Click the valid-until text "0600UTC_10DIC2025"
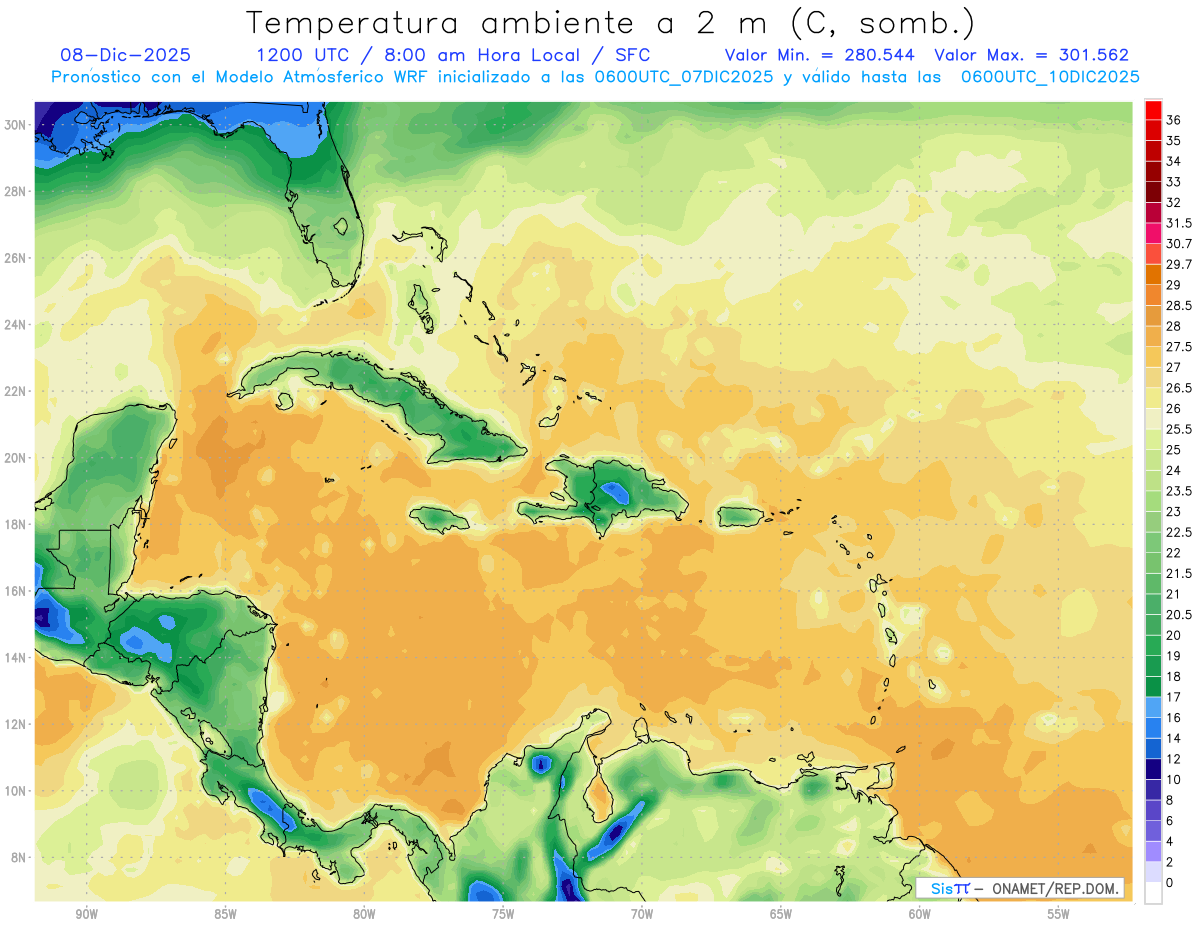 [1050, 77]
